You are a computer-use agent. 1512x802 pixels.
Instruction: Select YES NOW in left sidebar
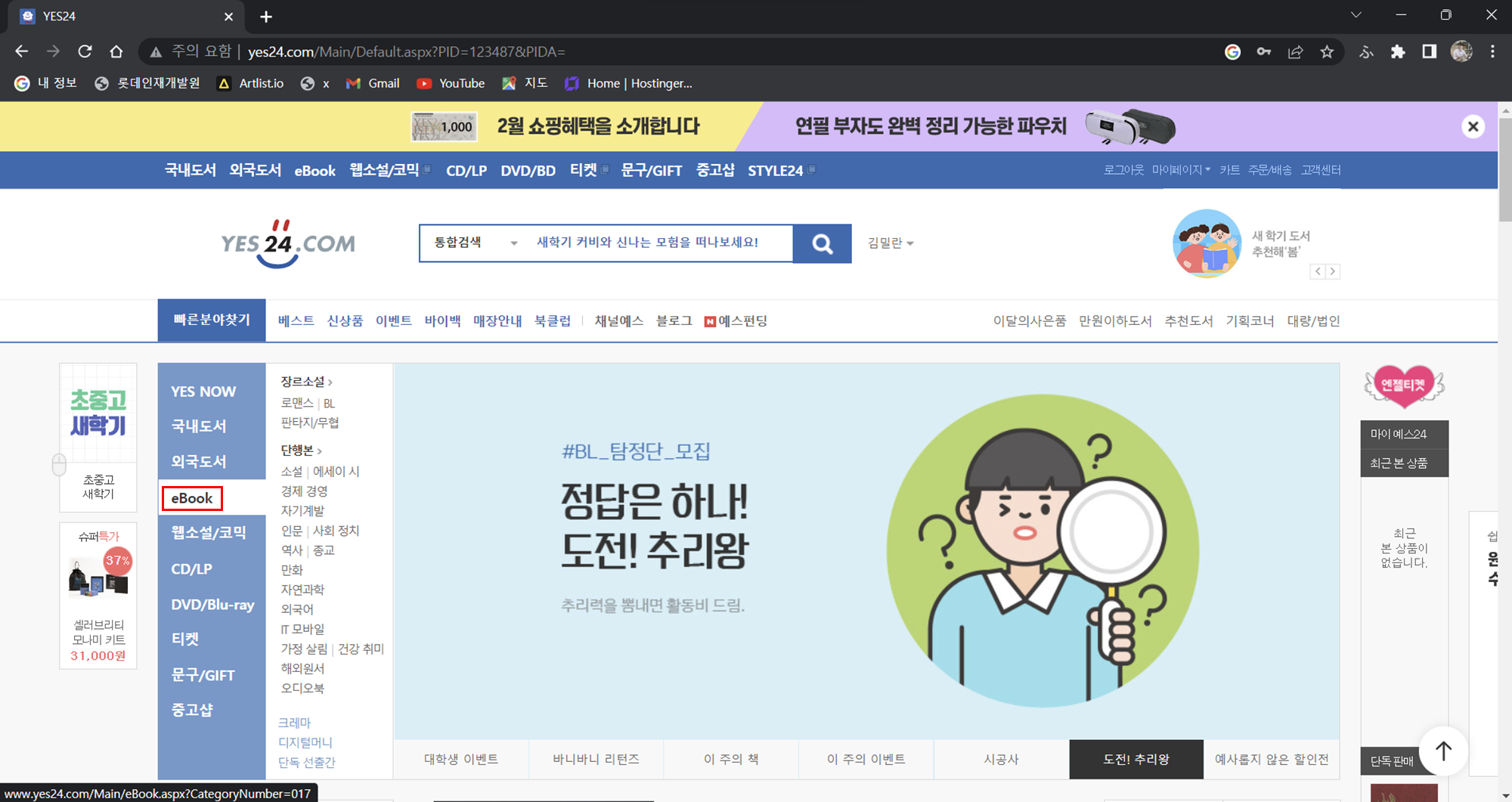point(203,392)
